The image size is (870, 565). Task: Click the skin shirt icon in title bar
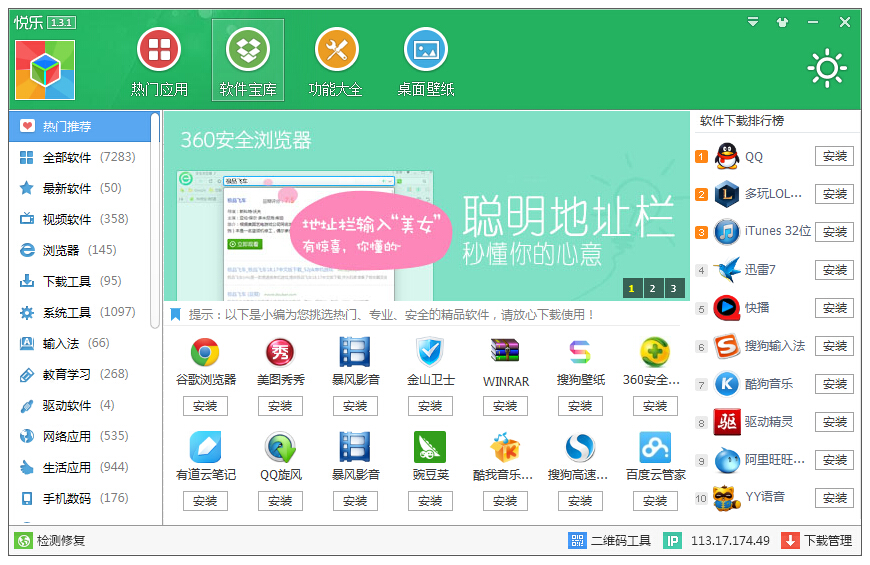click(x=782, y=22)
